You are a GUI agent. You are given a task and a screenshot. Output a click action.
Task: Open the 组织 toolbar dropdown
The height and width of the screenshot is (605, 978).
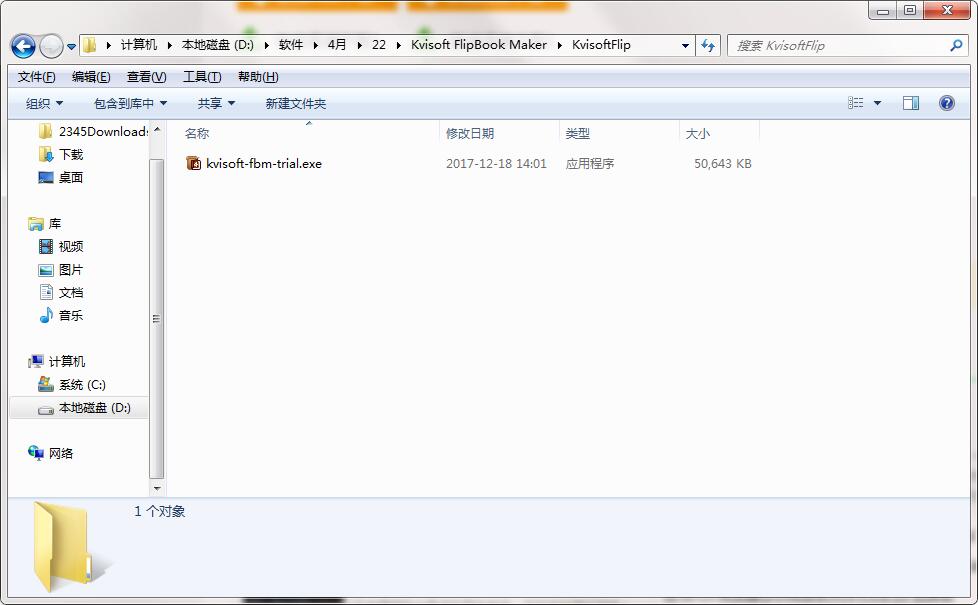click(44, 104)
